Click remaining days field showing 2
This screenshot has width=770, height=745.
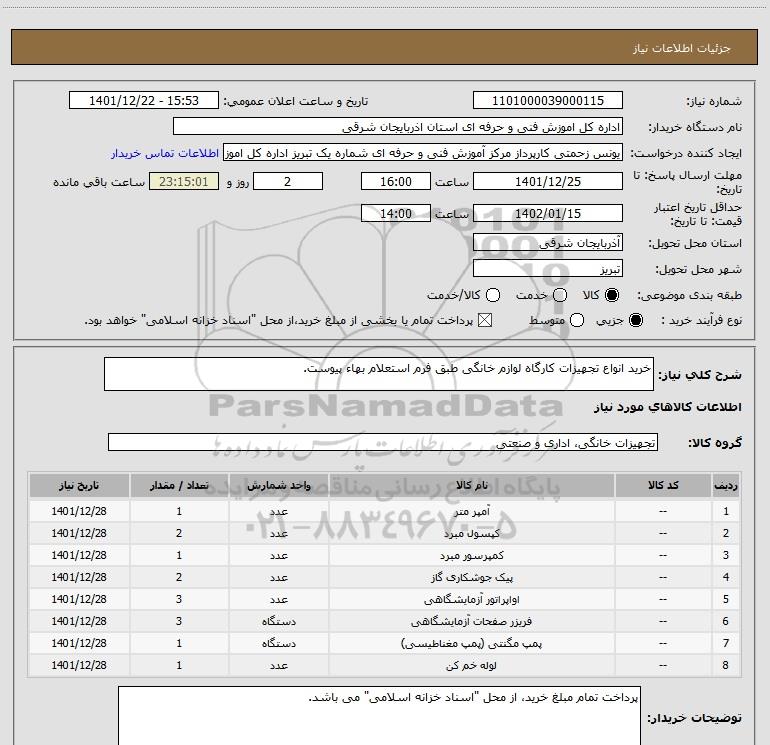[x=288, y=182]
